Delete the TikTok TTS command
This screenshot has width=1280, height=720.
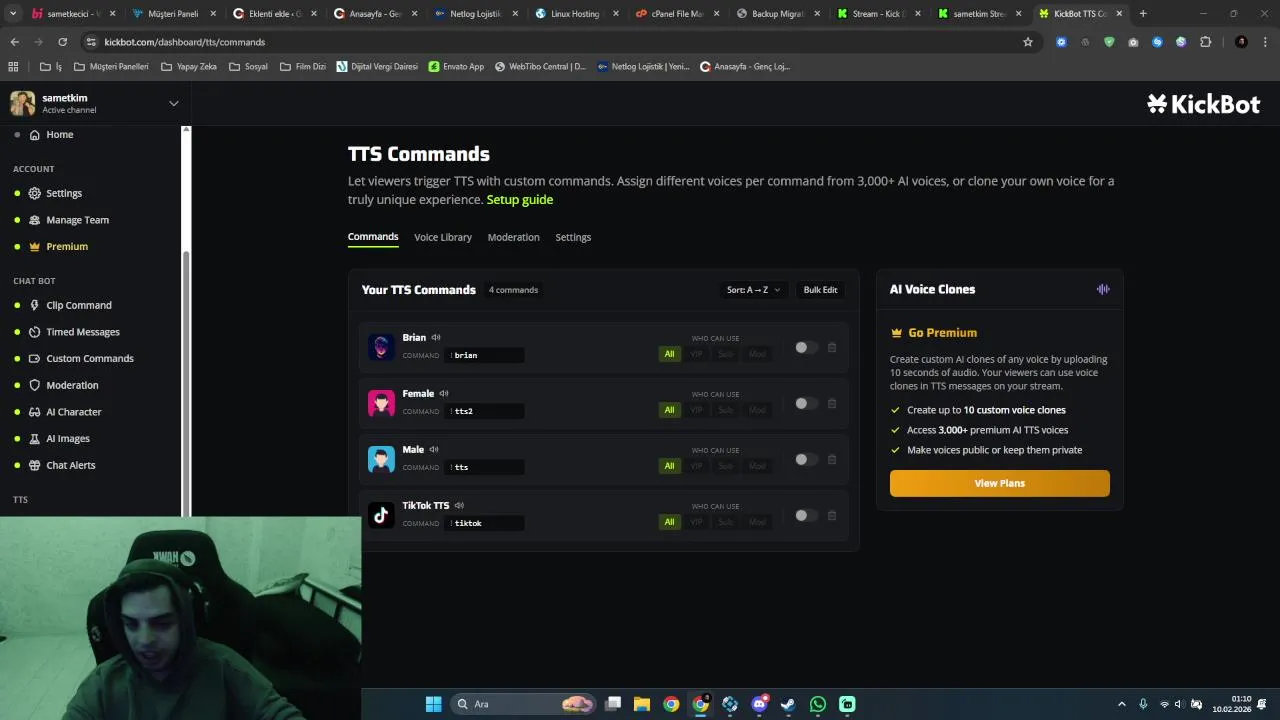832,516
